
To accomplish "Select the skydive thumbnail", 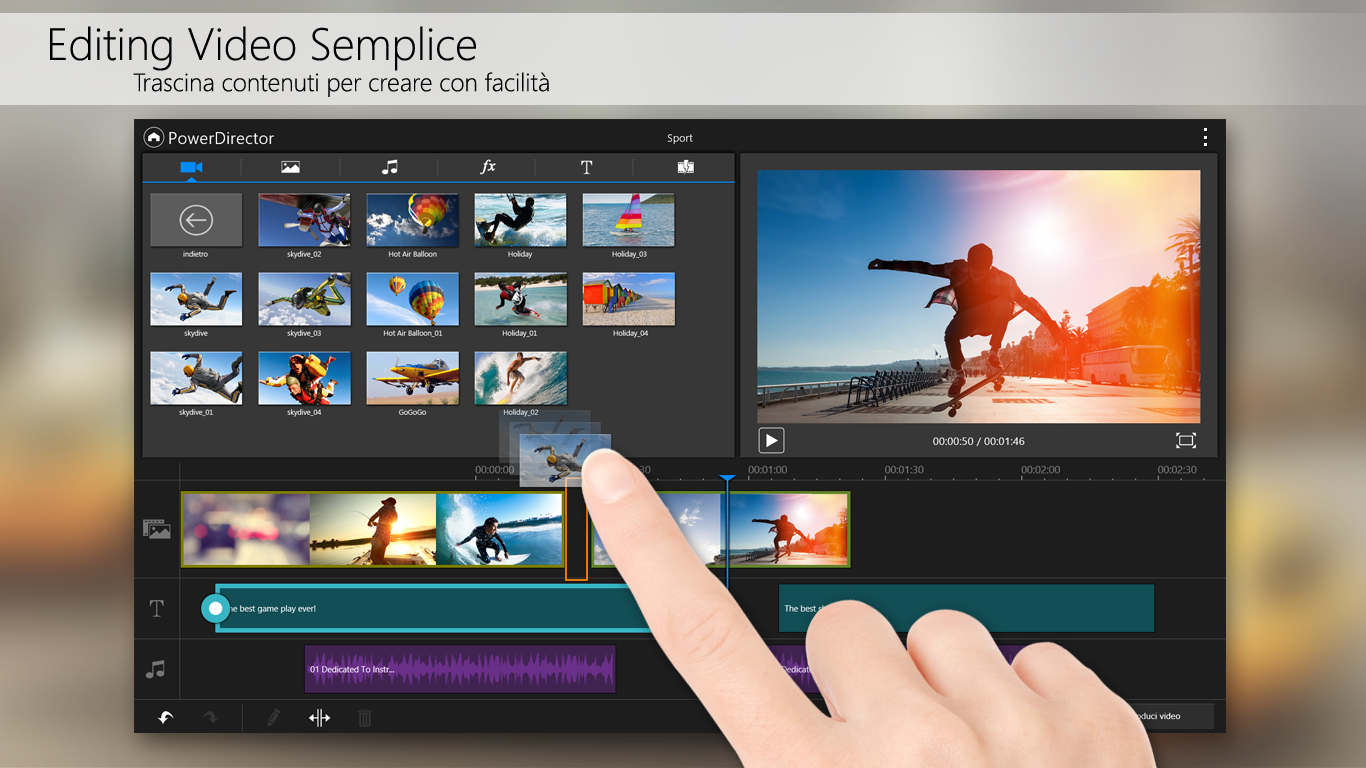I will click(x=196, y=299).
